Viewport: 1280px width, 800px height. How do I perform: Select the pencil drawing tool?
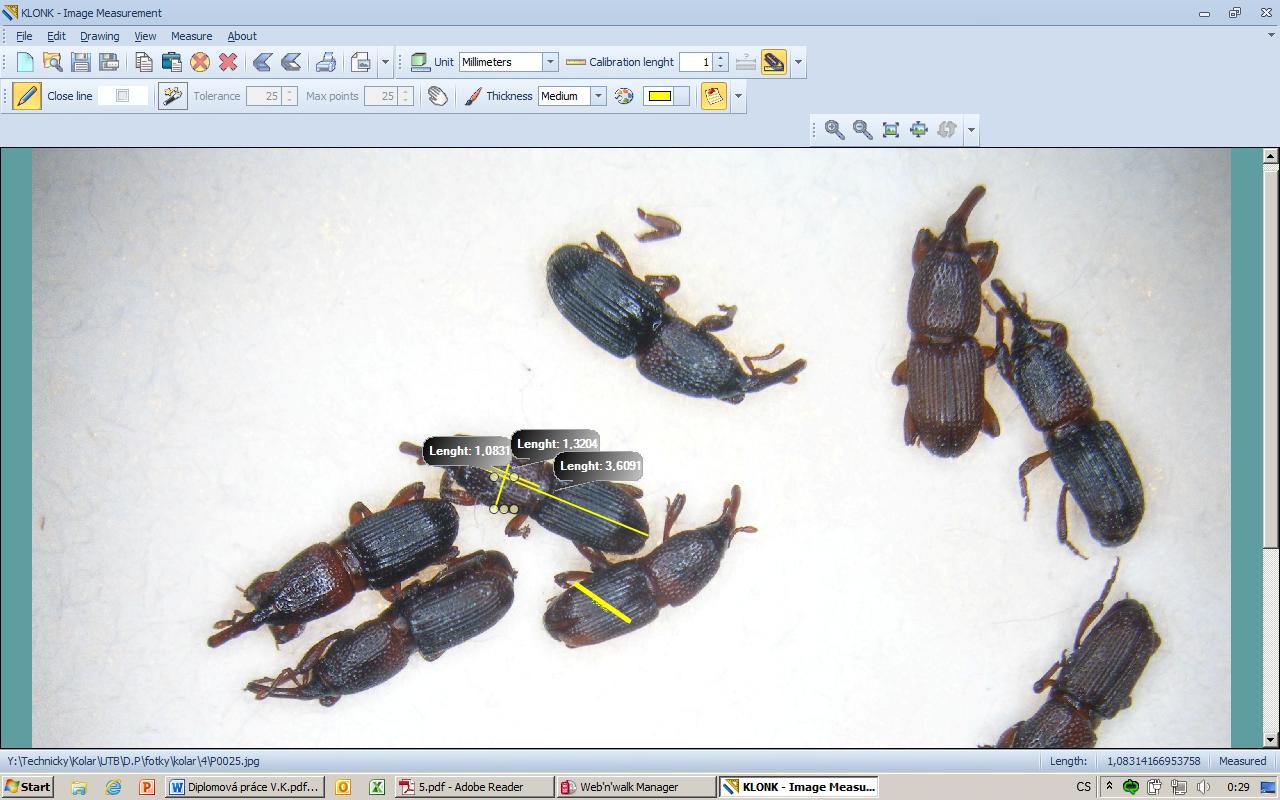point(27,96)
